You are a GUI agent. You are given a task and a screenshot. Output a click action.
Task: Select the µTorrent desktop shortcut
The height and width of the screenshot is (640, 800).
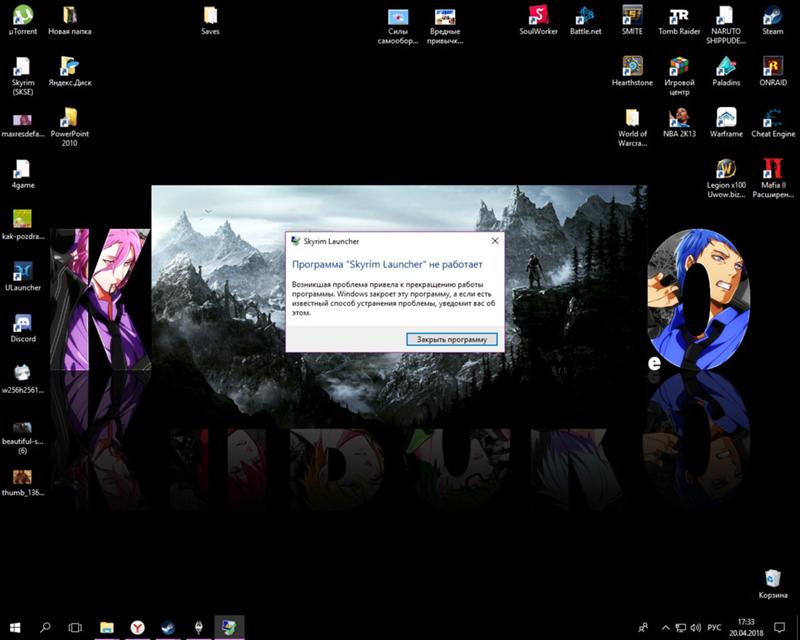[23, 20]
